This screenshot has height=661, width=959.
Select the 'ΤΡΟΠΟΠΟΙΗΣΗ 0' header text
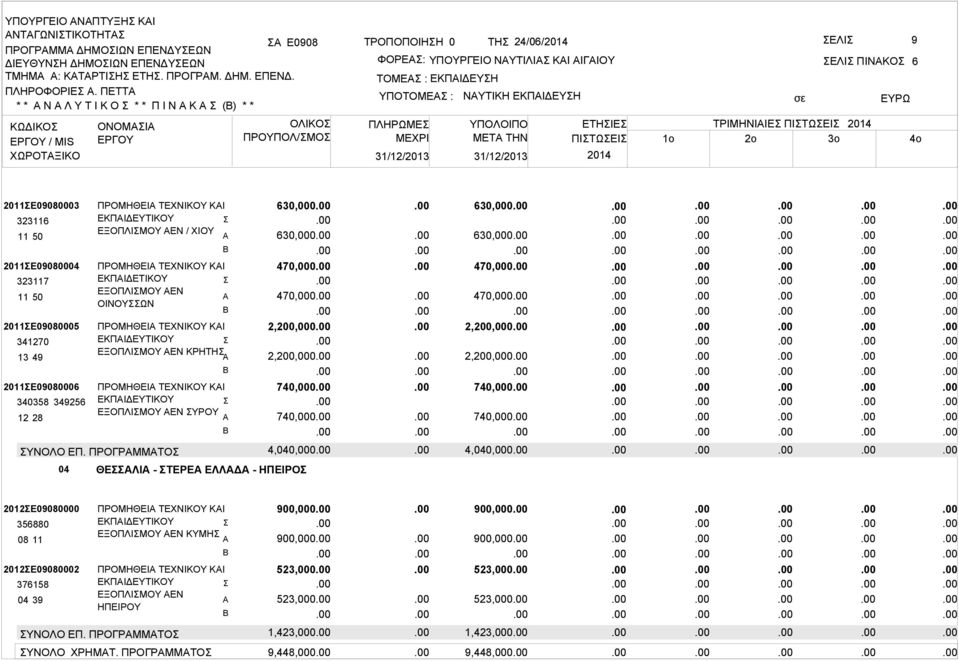click(409, 42)
